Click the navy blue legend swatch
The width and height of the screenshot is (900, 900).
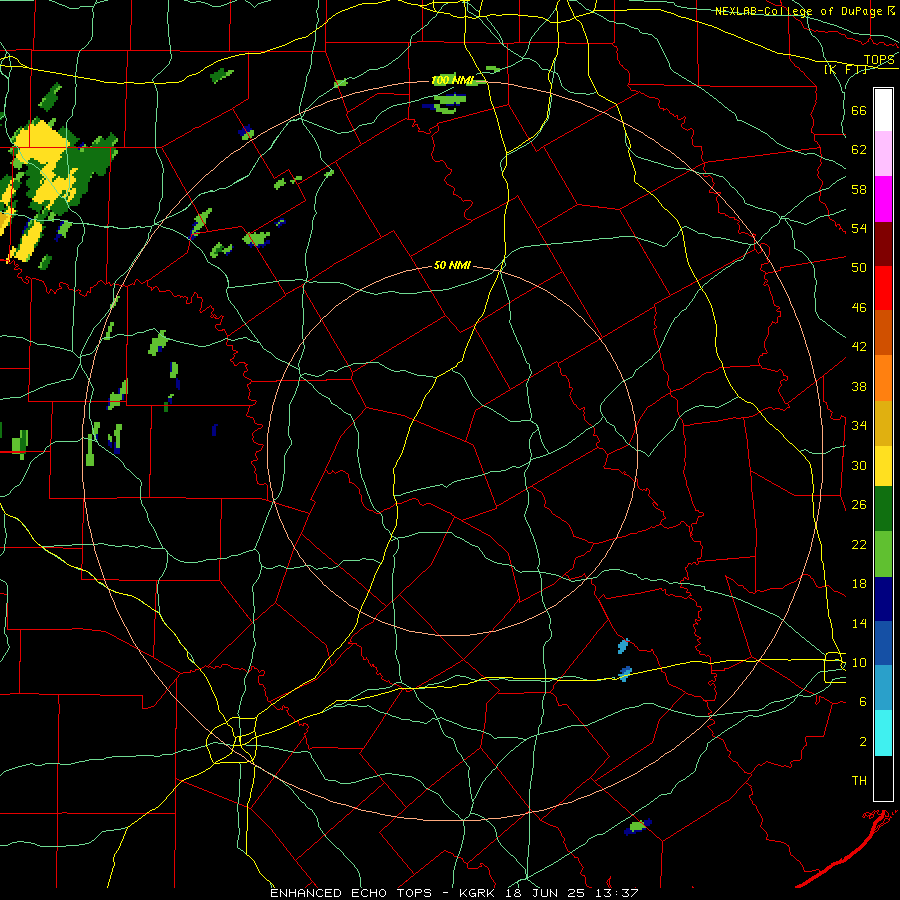(x=883, y=599)
